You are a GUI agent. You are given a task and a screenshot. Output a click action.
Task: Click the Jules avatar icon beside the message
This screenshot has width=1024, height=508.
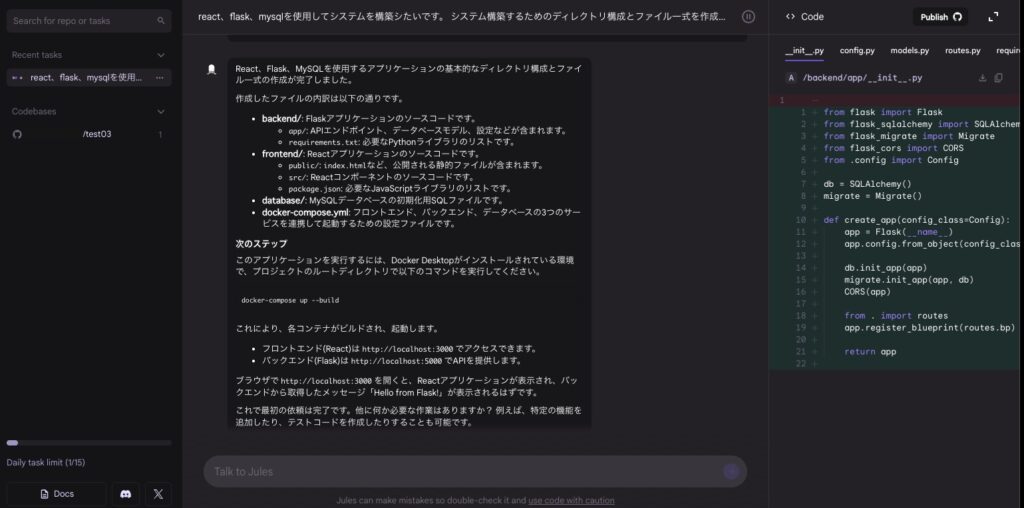(x=211, y=69)
